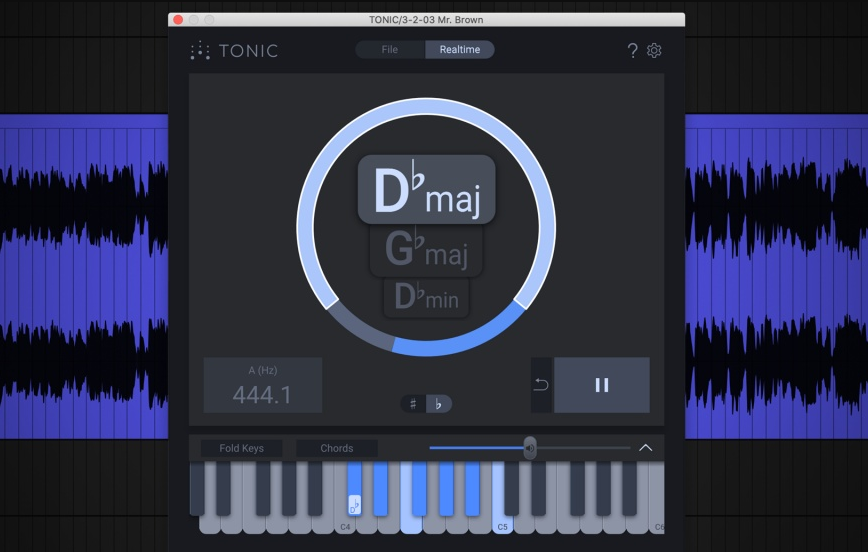This screenshot has height=552, width=868.
Task: Select the G-flat maj key result
Action: pyautogui.click(x=426, y=250)
